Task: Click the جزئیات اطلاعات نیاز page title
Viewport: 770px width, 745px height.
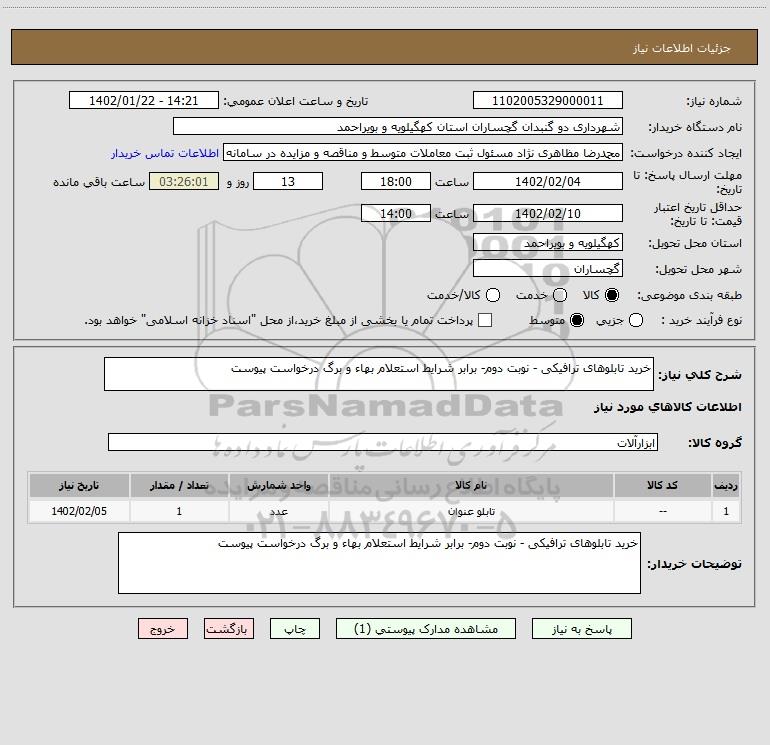Action: [682, 48]
